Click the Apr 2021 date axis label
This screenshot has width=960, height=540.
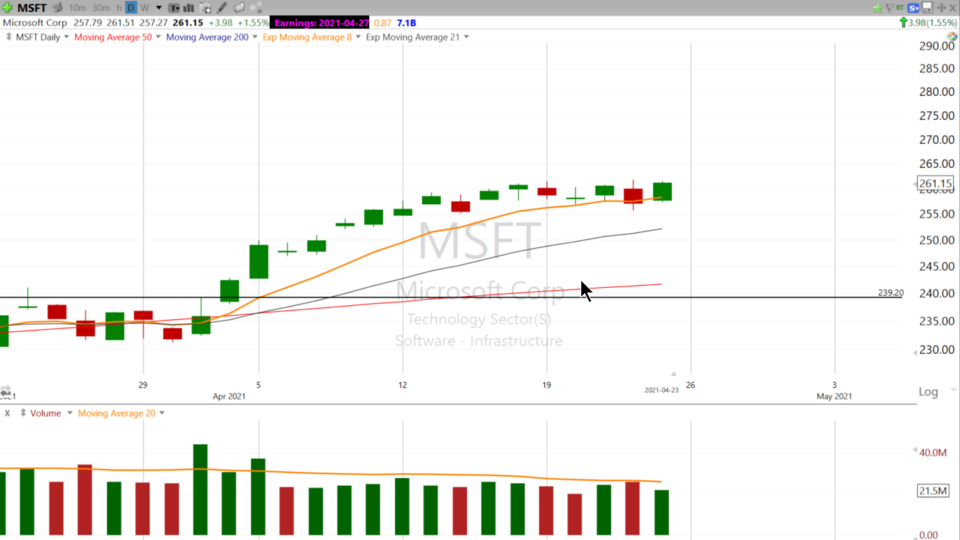coord(229,396)
